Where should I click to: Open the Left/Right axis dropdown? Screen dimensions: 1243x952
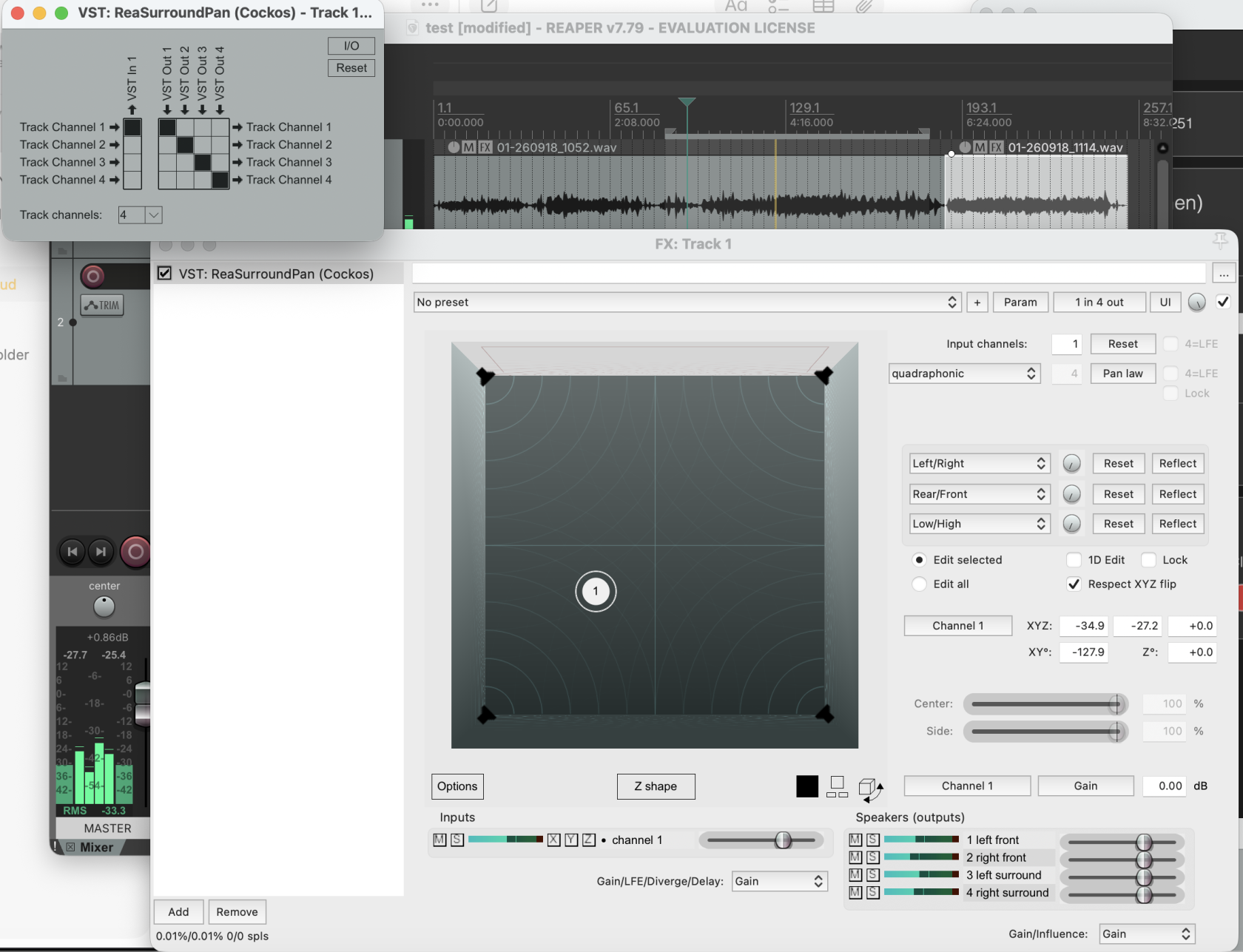tap(979, 463)
